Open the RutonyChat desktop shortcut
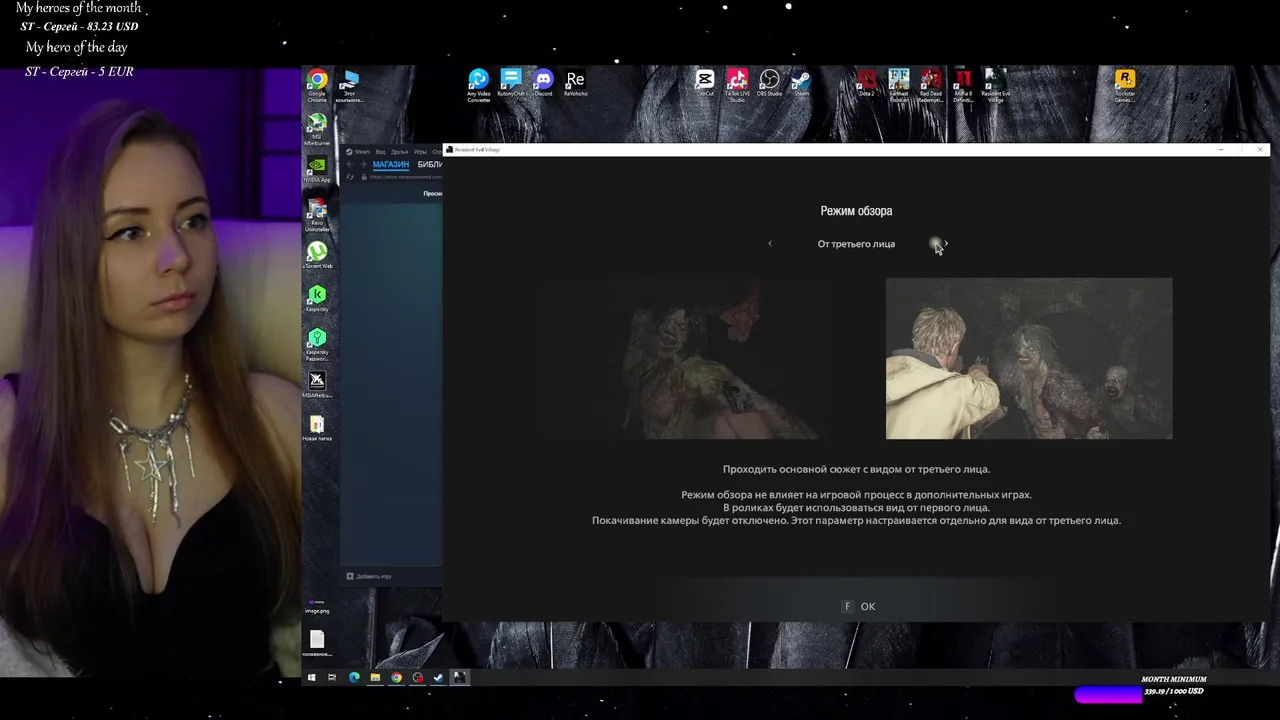 pyautogui.click(x=511, y=84)
